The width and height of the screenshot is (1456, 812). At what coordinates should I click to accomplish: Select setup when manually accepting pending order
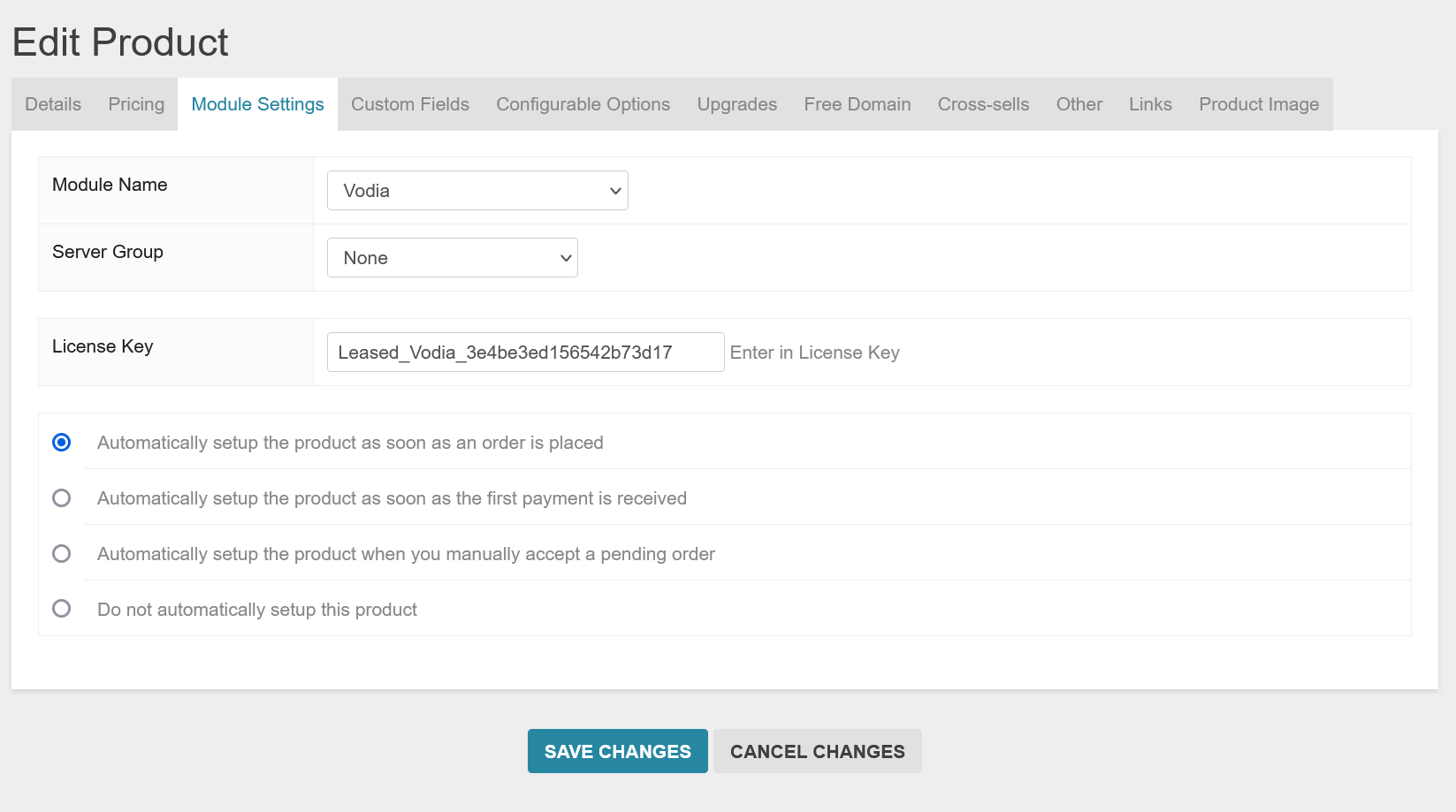(x=62, y=553)
